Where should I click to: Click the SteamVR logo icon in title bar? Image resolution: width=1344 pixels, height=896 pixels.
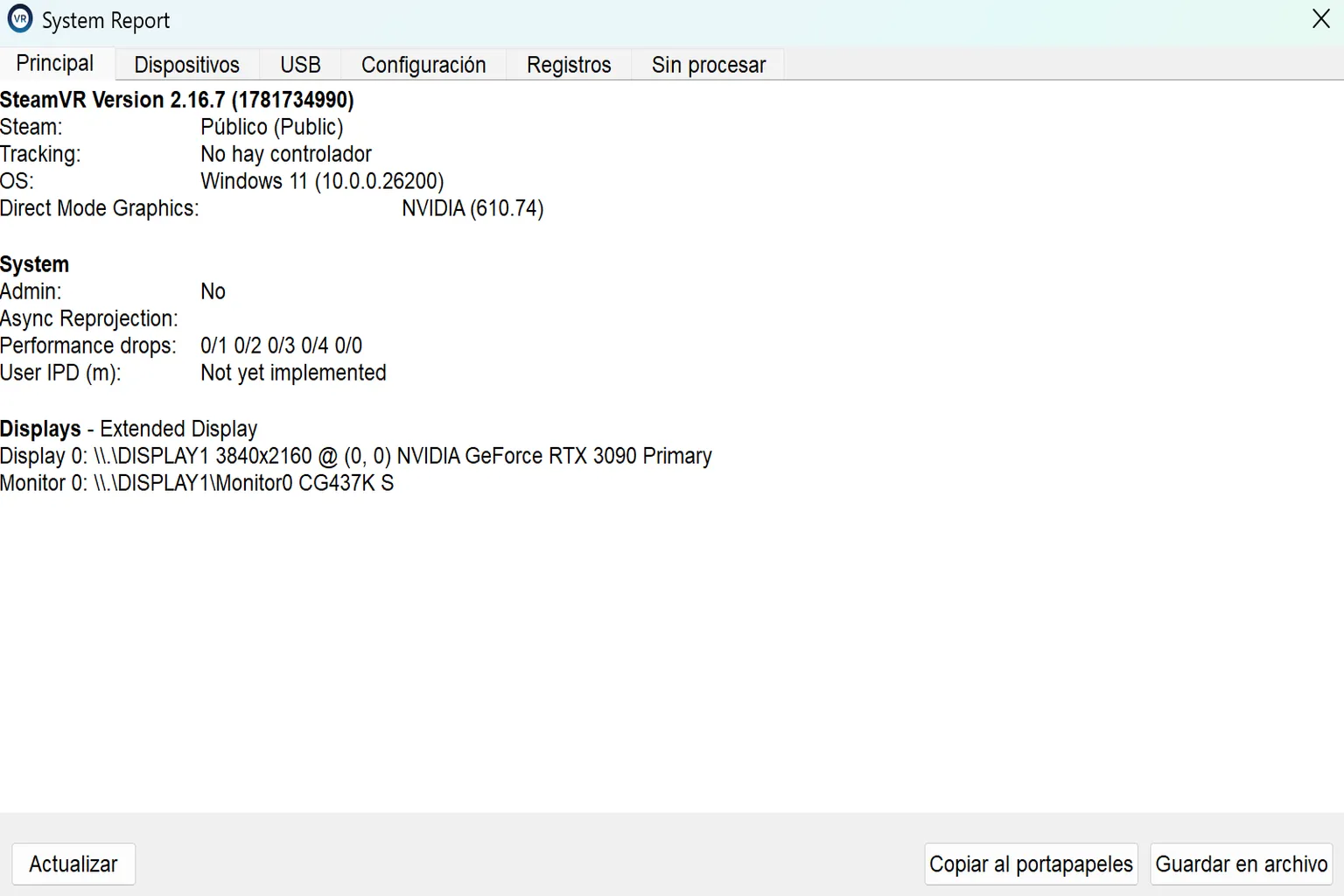tap(19, 18)
